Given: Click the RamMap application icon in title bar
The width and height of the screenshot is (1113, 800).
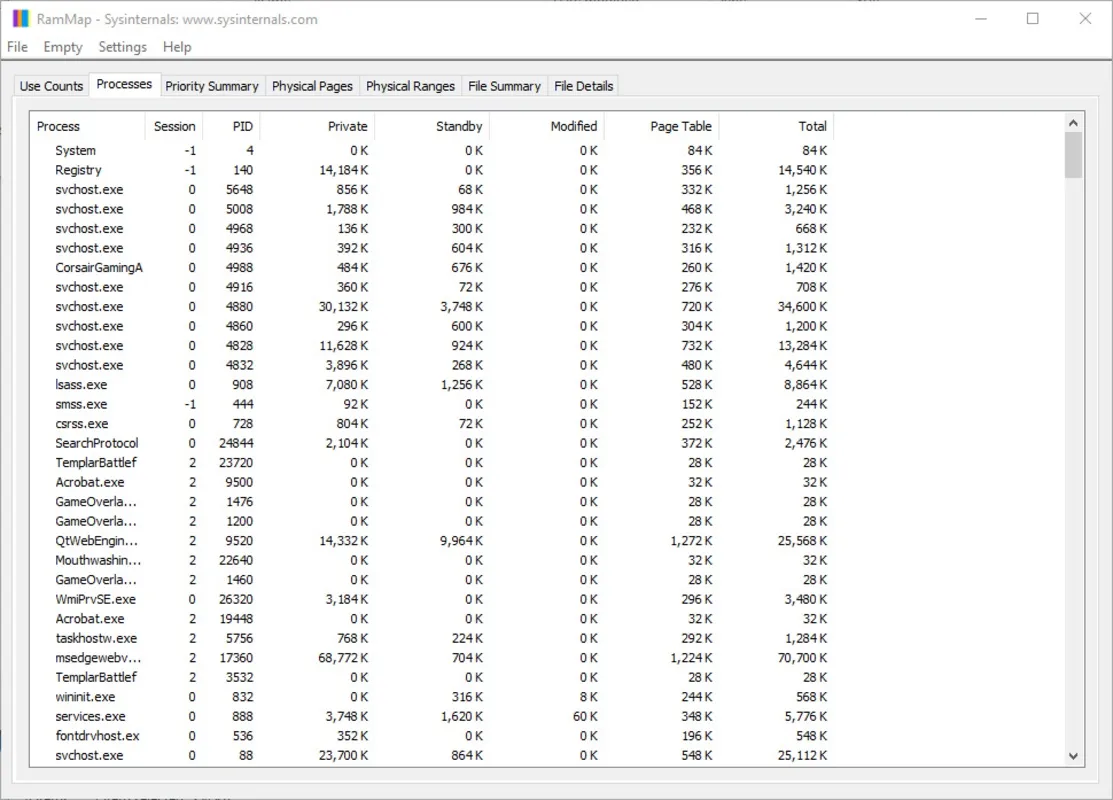Looking at the screenshot, I should coord(21,18).
